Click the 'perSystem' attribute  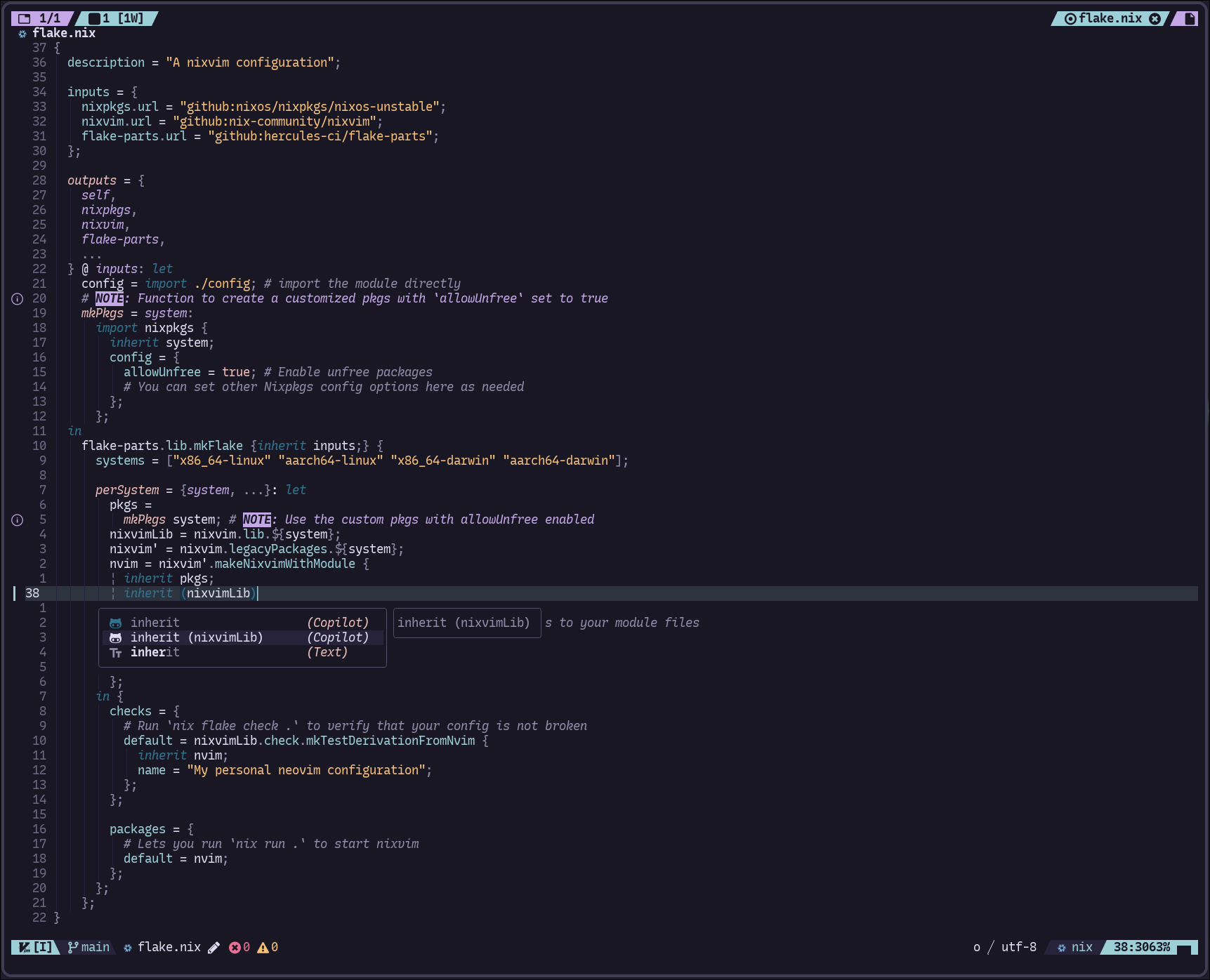pos(127,490)
